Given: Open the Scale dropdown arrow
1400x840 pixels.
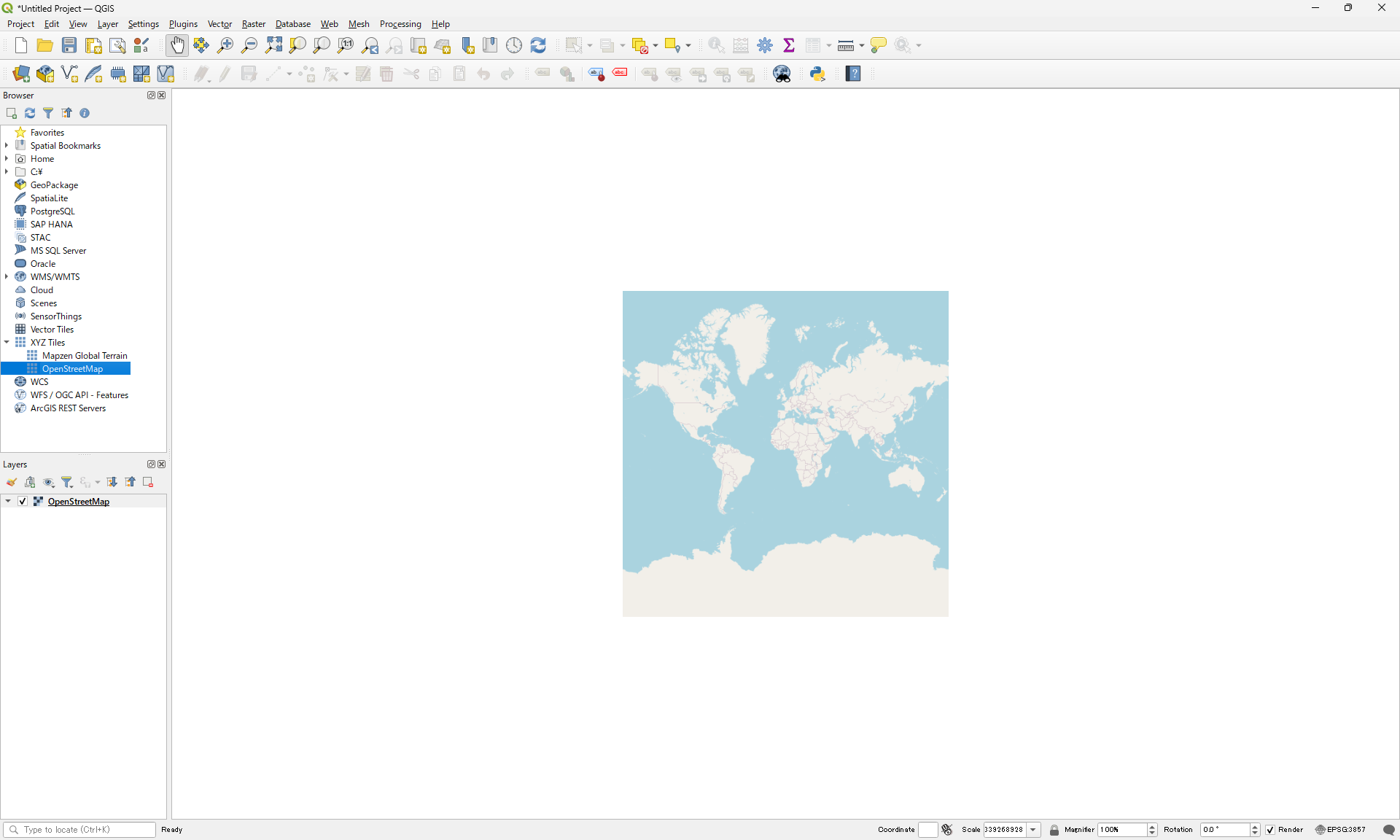Looking at the screenshot, I should click(1033, 830).
